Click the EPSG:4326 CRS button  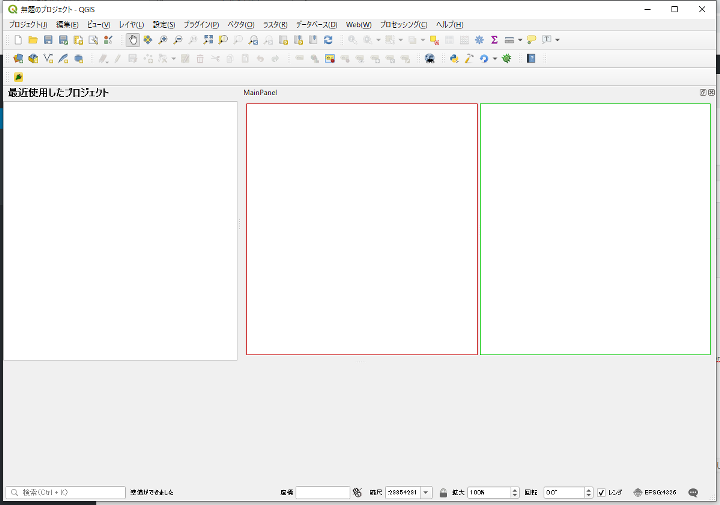pyautogui.click(x=656, y=493)
